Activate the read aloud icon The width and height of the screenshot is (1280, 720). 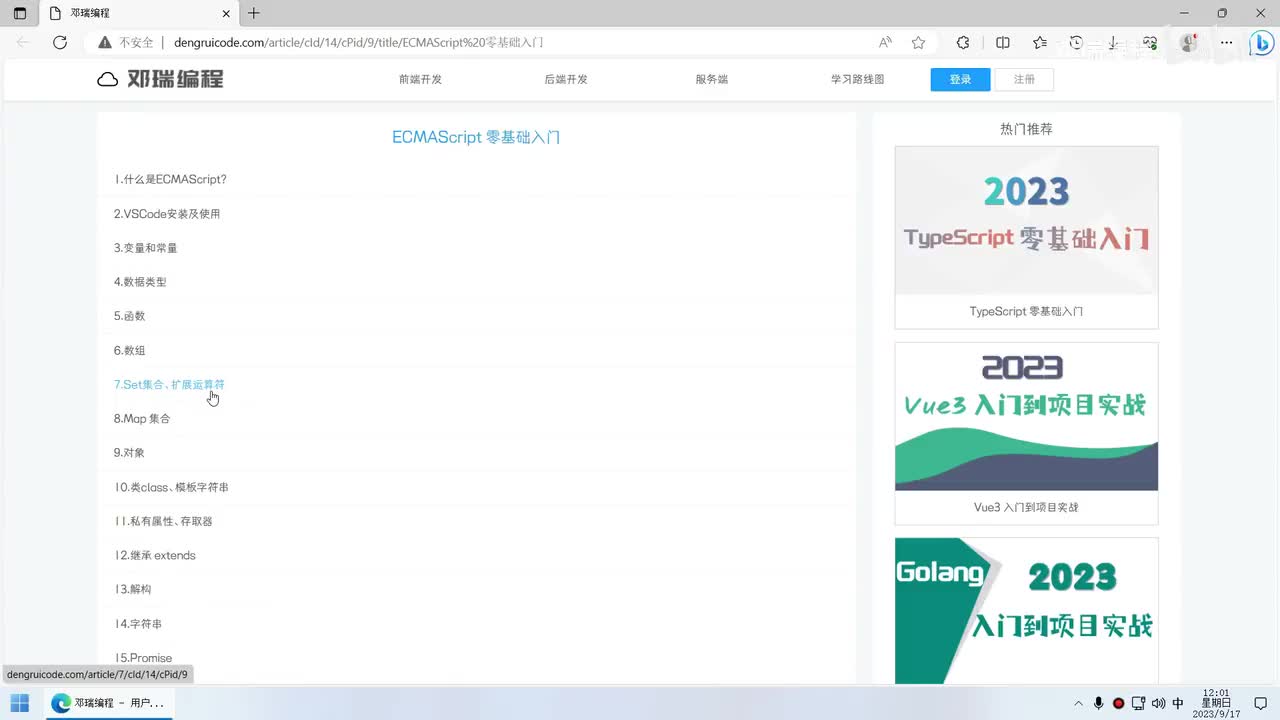pos(885,43)
